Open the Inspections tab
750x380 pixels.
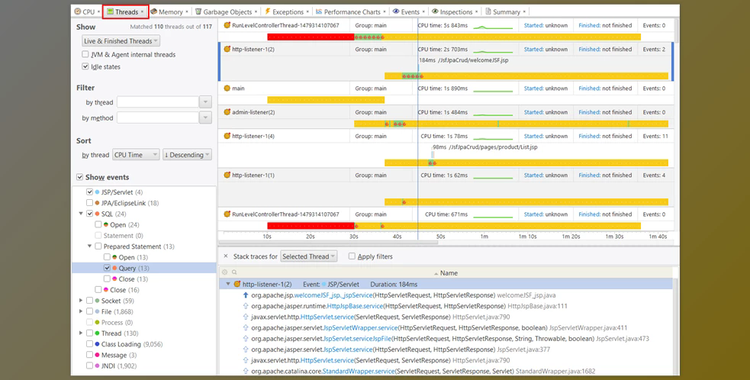[x=455, y=12]
